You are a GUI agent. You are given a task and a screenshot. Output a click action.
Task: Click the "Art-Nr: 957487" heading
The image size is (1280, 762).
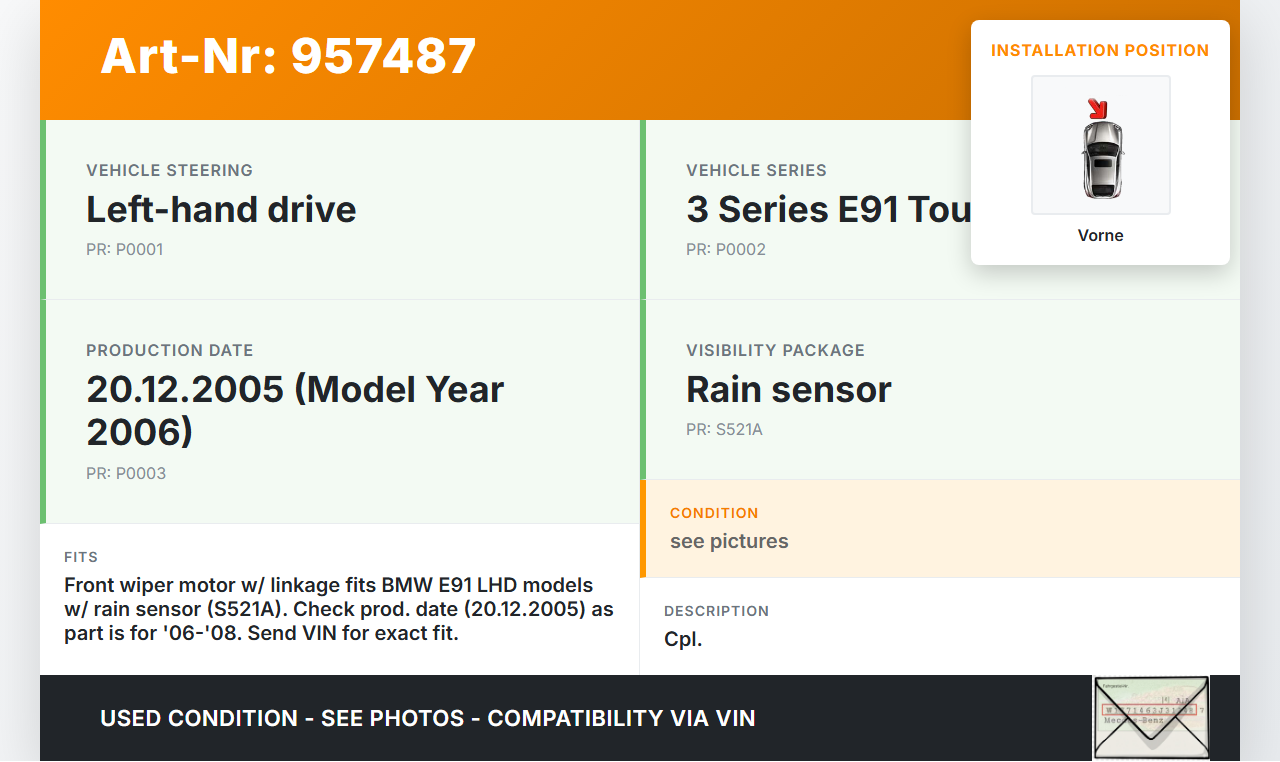pyautogui.click(x=288, y=56)
